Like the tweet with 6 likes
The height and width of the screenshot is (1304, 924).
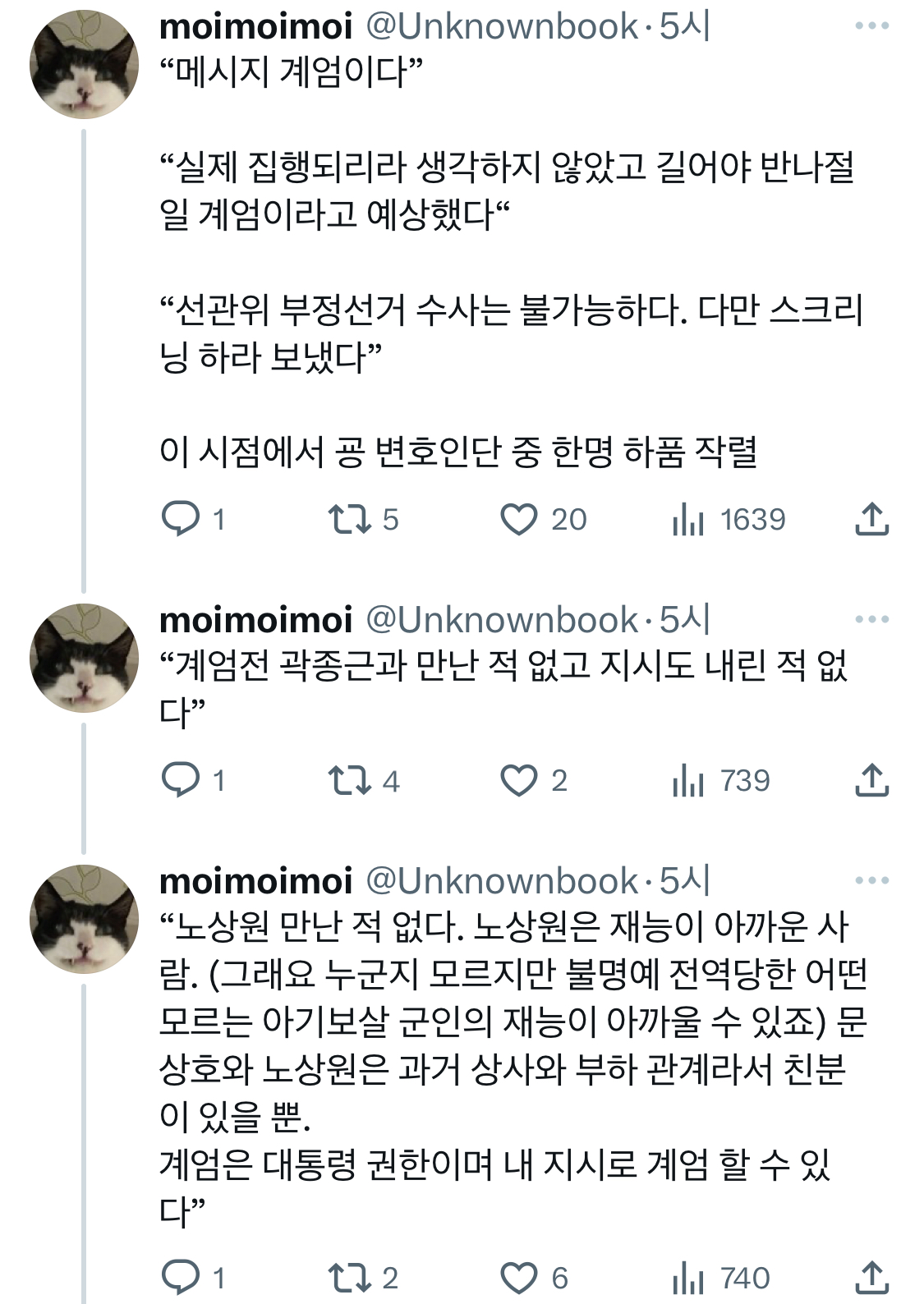click(519, 1278)
